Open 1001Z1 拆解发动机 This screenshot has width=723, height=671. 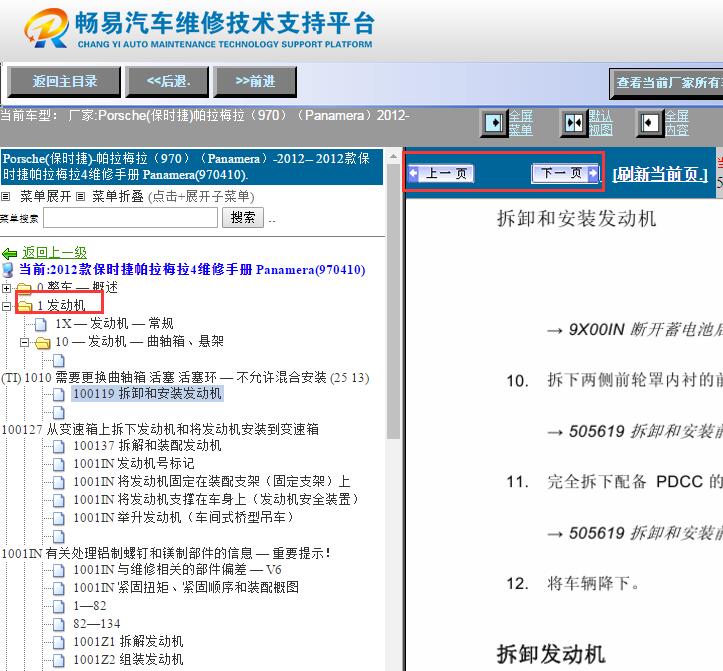pos(128,641)
